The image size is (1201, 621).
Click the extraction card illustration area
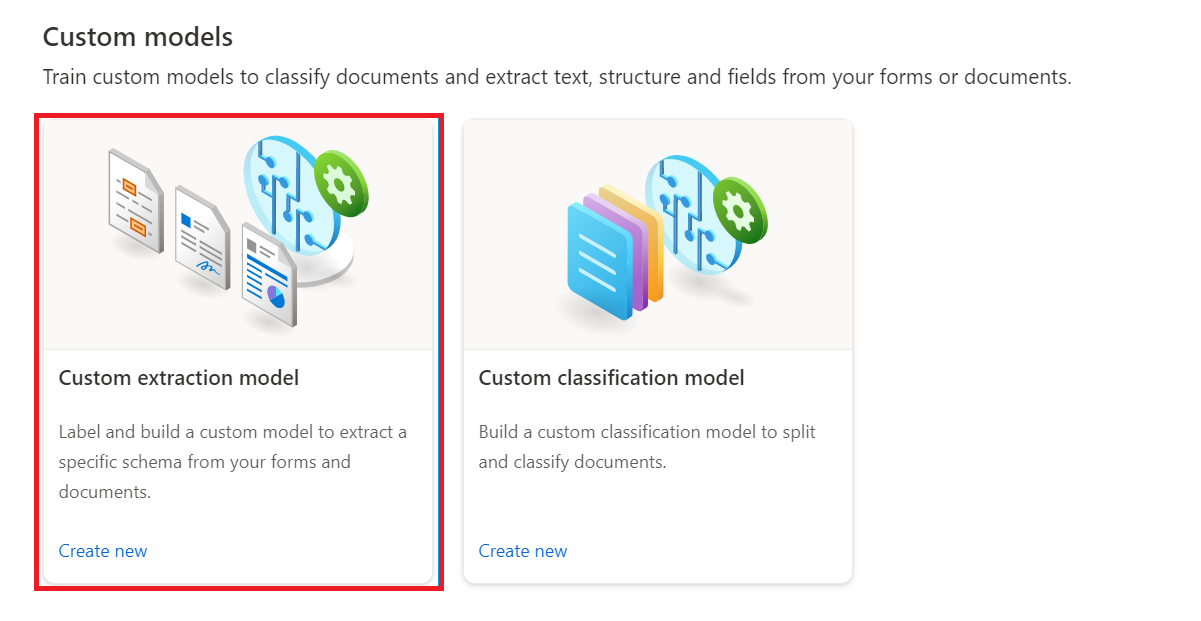click(238, 230)
